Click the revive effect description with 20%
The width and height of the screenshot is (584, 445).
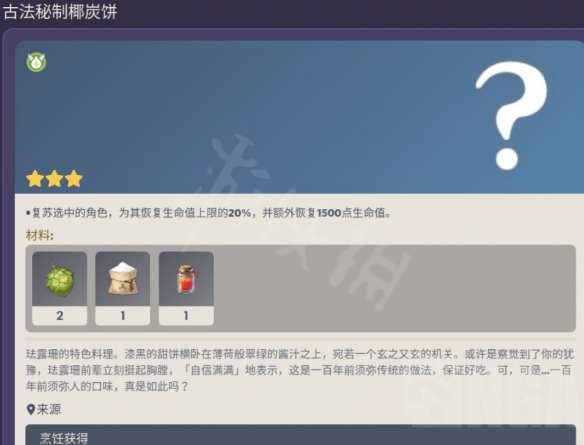click(208, 213)
